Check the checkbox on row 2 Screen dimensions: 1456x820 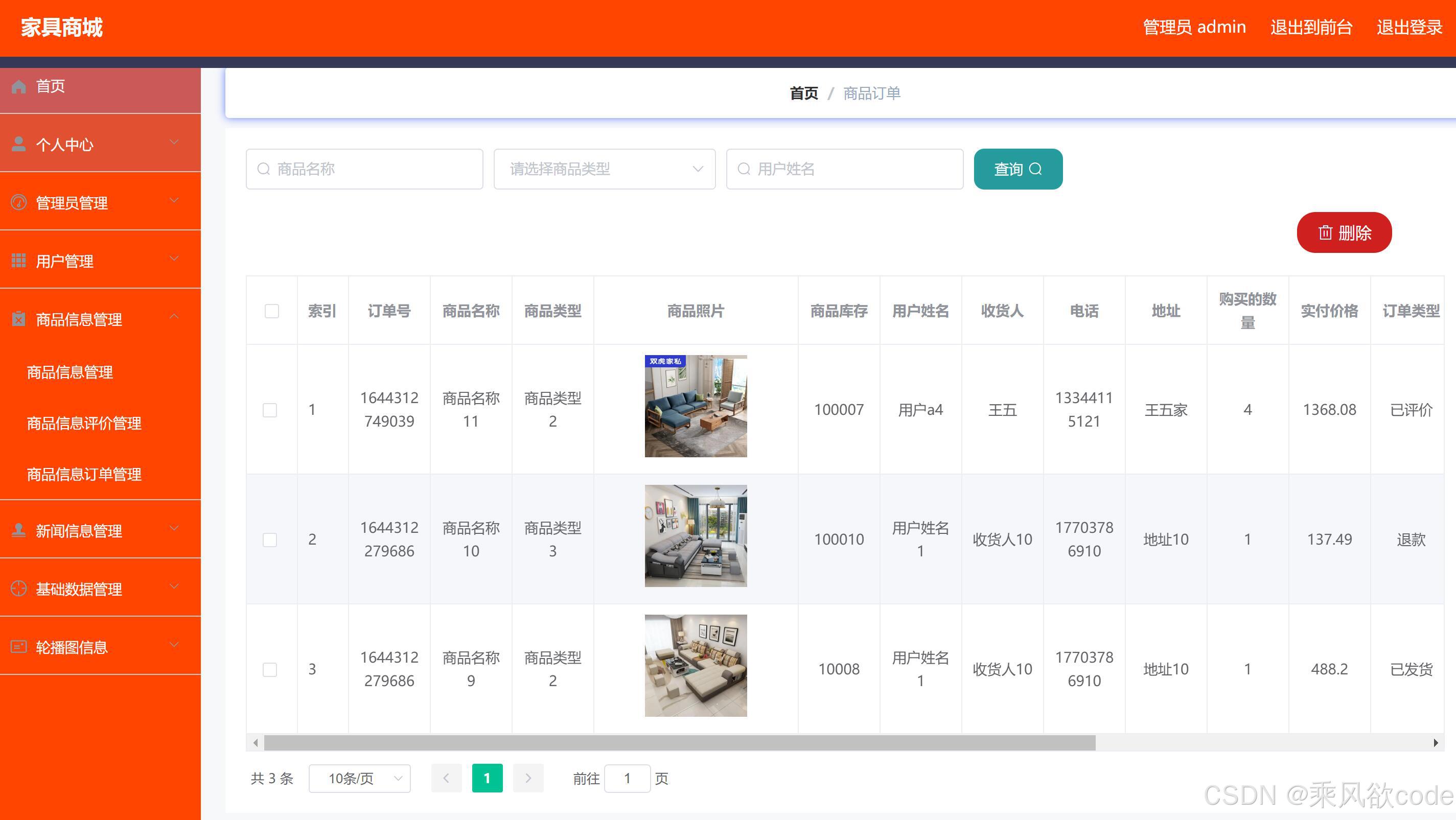[270, 539]
